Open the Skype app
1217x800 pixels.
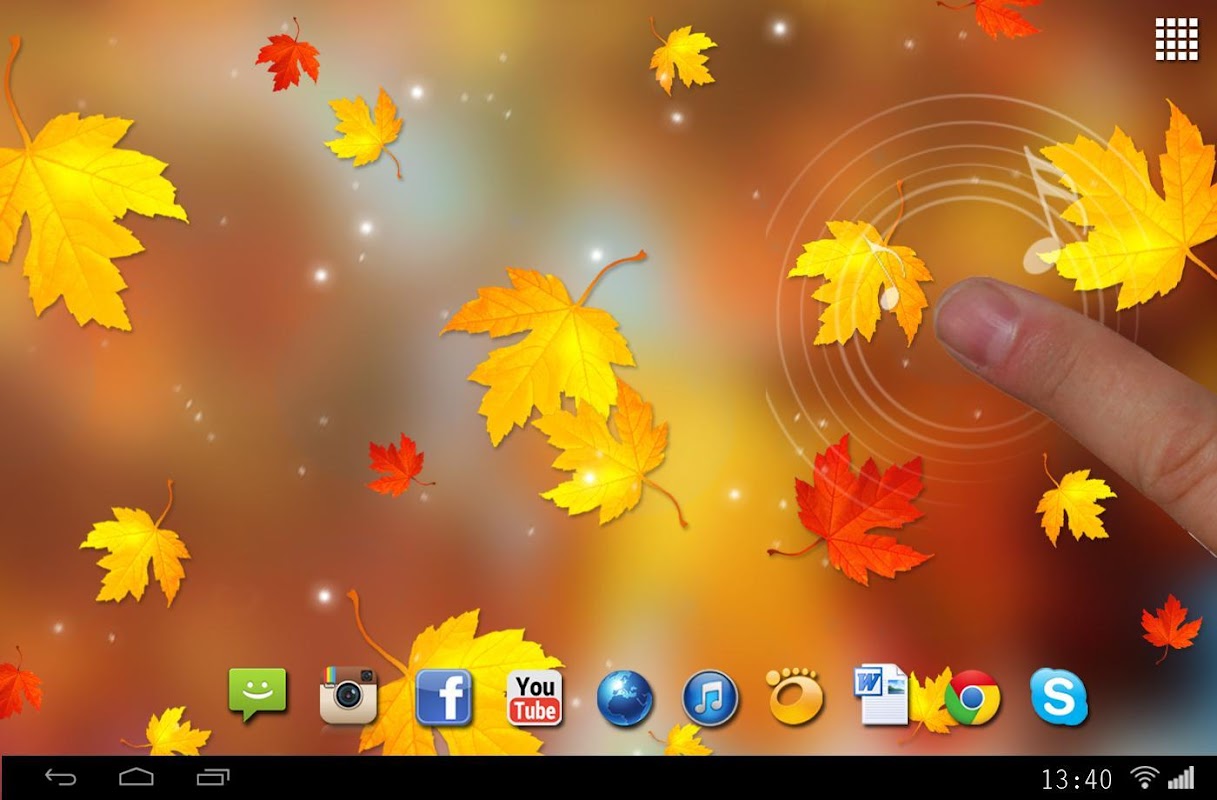tap(1058, 697)
